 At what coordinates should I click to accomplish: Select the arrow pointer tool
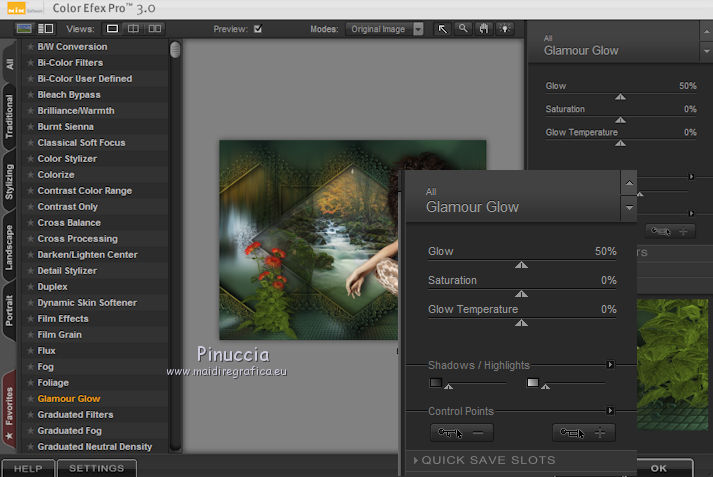pyautogui.click(x=443, y=29)
